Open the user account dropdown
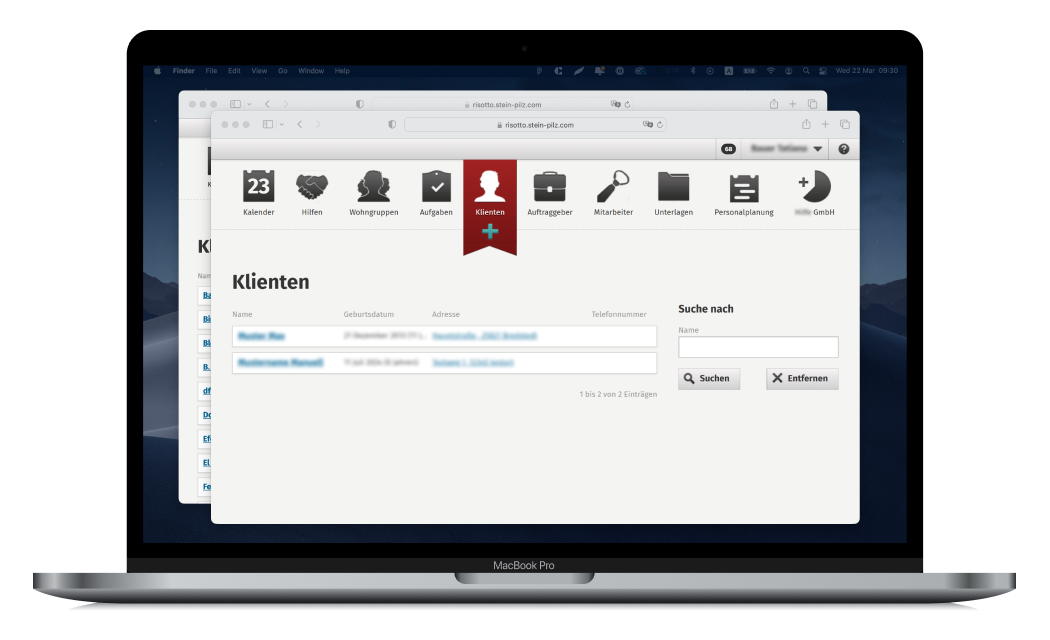 point(786,149)
